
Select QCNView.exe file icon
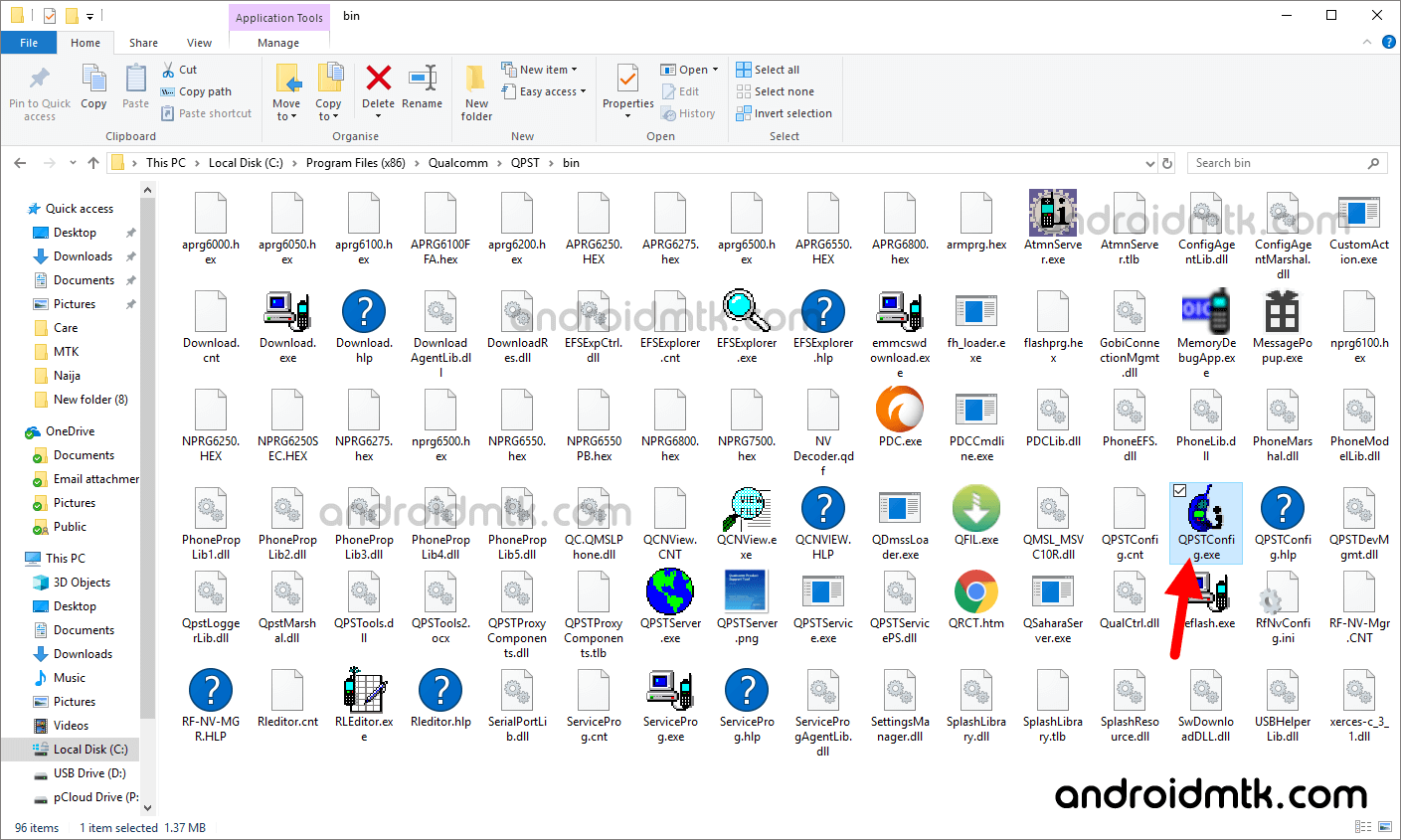[747, 508]
